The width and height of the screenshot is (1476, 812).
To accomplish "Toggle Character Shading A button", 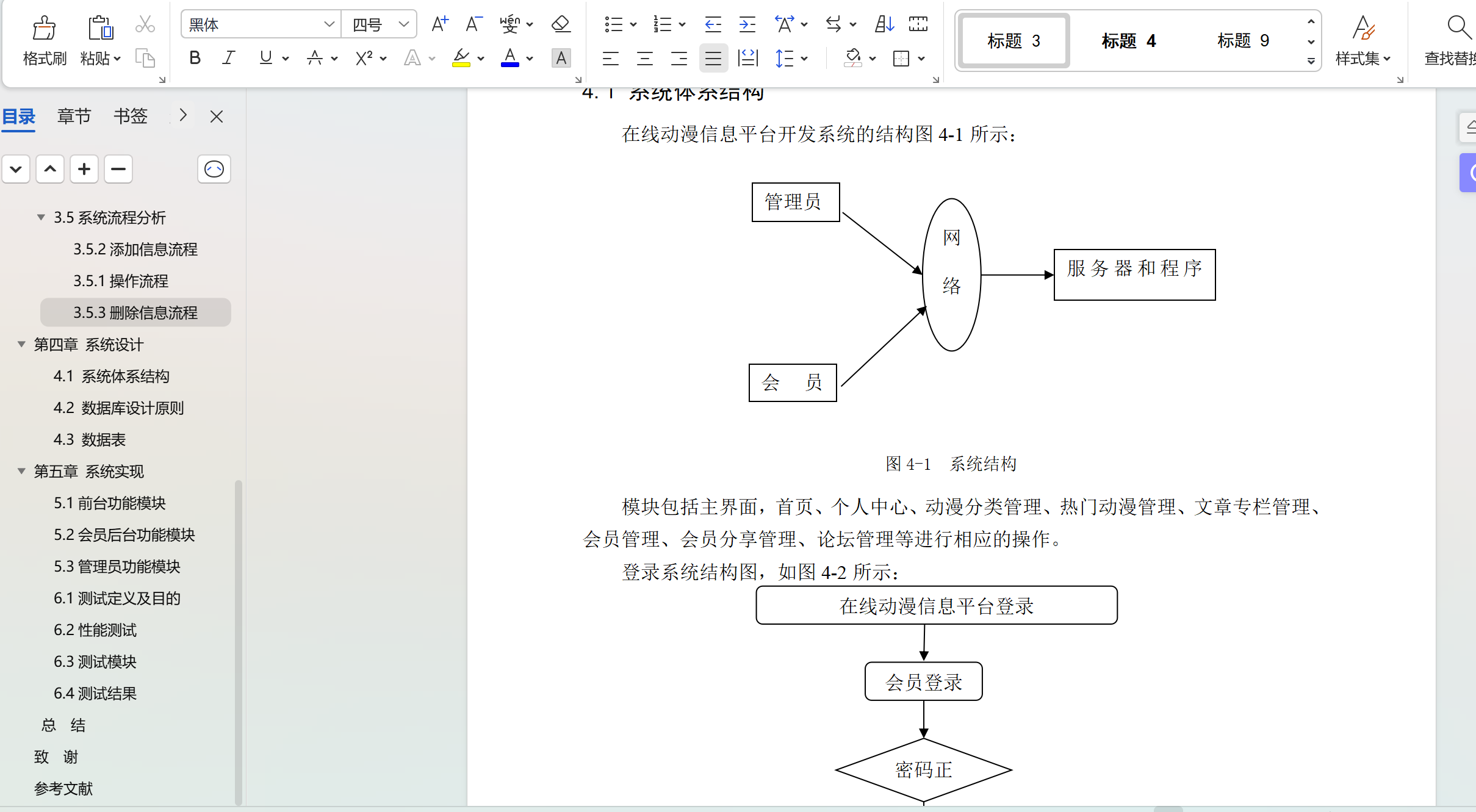I will coord(561,59).
